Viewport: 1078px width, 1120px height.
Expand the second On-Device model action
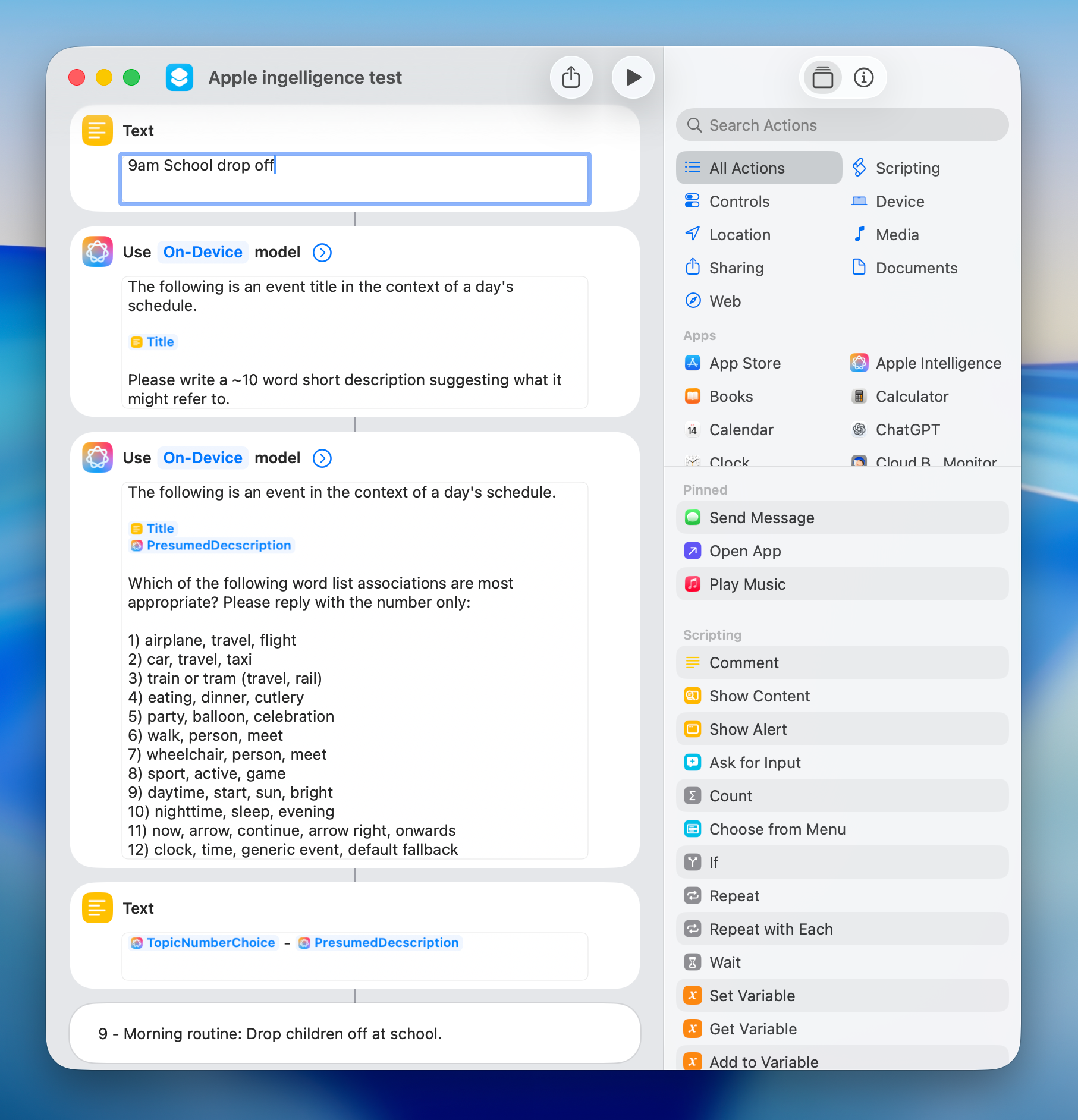pos(322,458)
